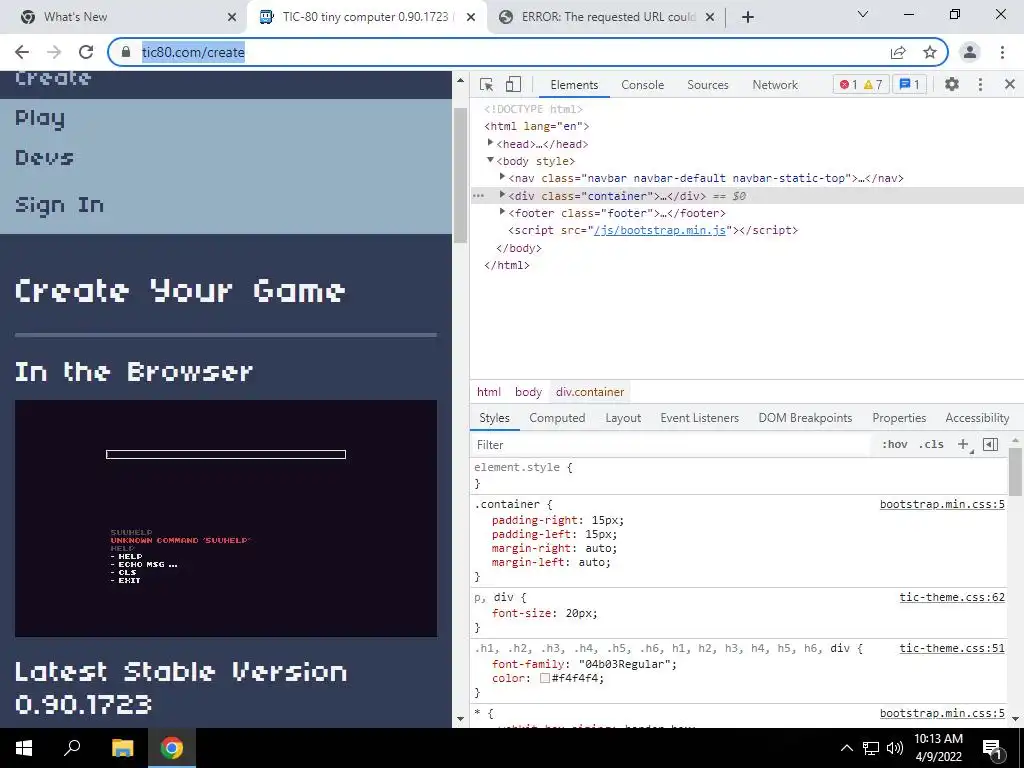Toggle the .cls class editor button
Image resolution: width=1024 pixels, height=768 pixels.
coord(931,445)
